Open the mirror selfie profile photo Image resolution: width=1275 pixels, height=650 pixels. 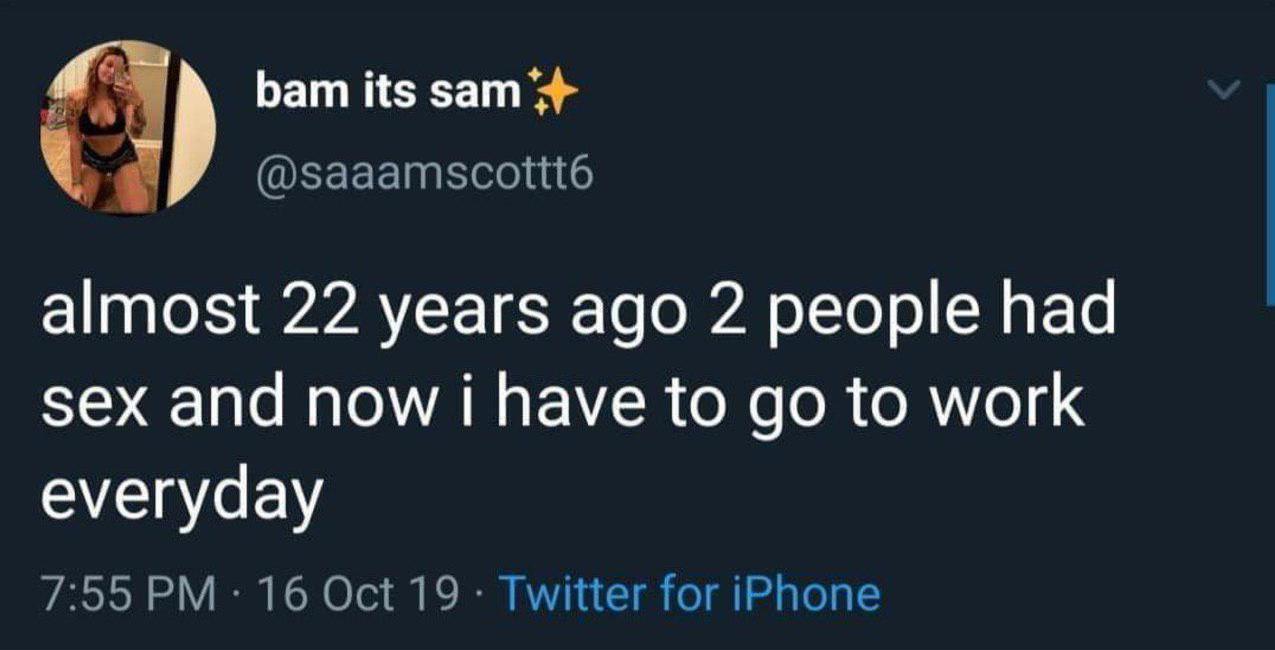(127, 127)
